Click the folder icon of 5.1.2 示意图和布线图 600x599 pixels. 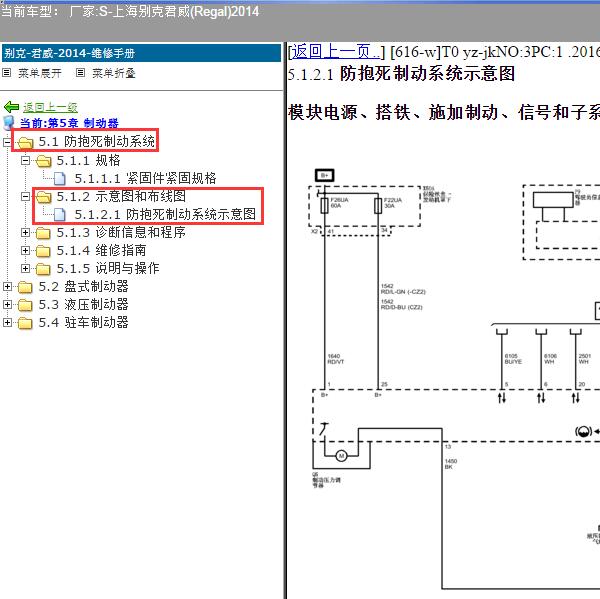click(x=44, y=197)
